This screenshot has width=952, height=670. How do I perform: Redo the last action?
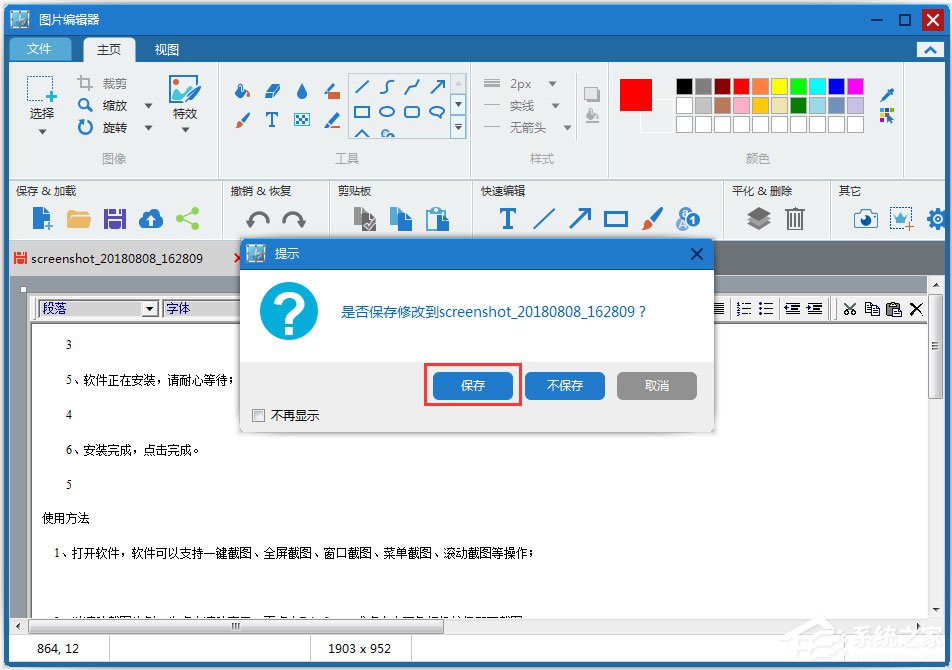(x=294, y=219)
